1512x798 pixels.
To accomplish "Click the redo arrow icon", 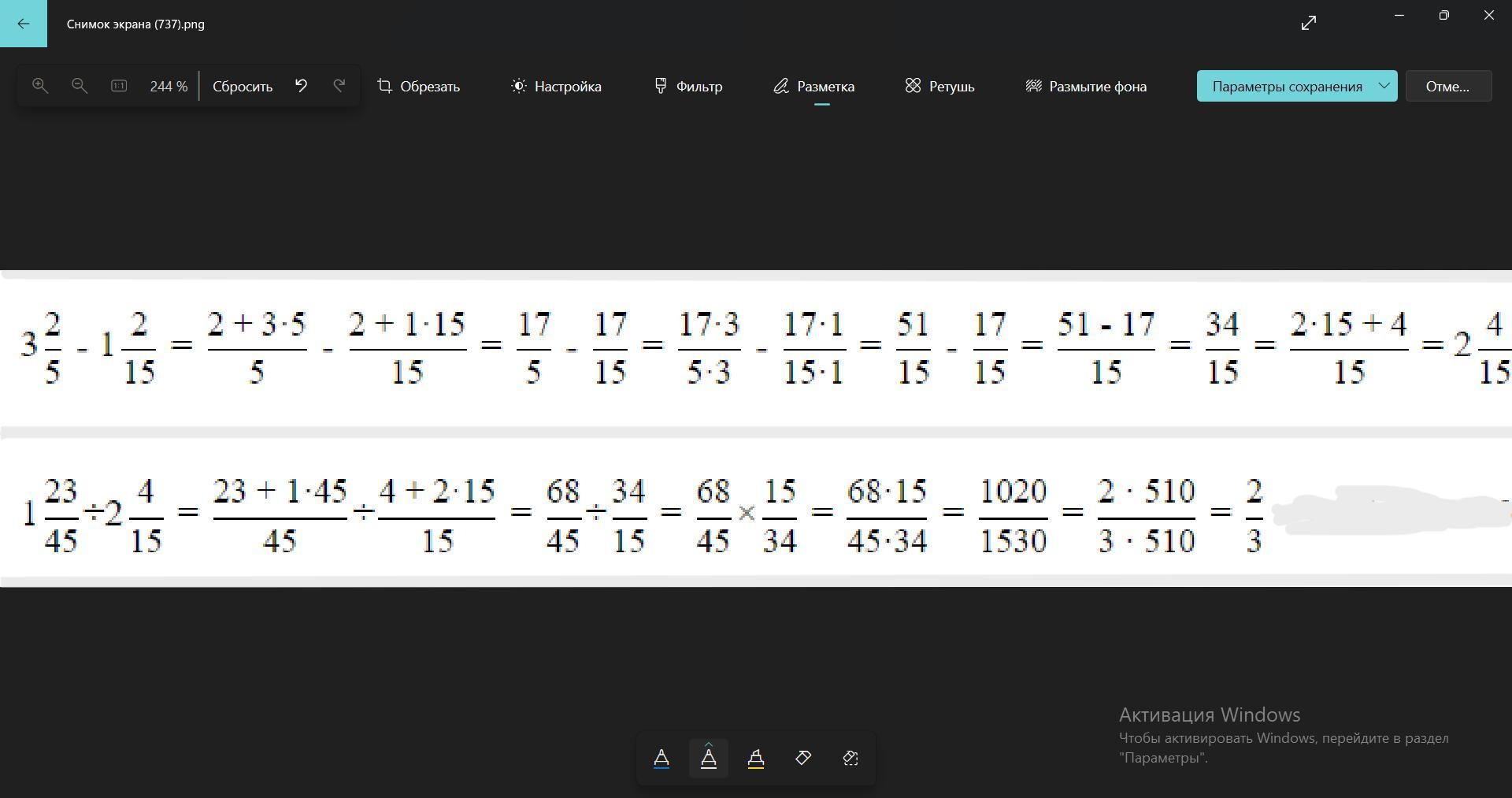I will 339,86.
